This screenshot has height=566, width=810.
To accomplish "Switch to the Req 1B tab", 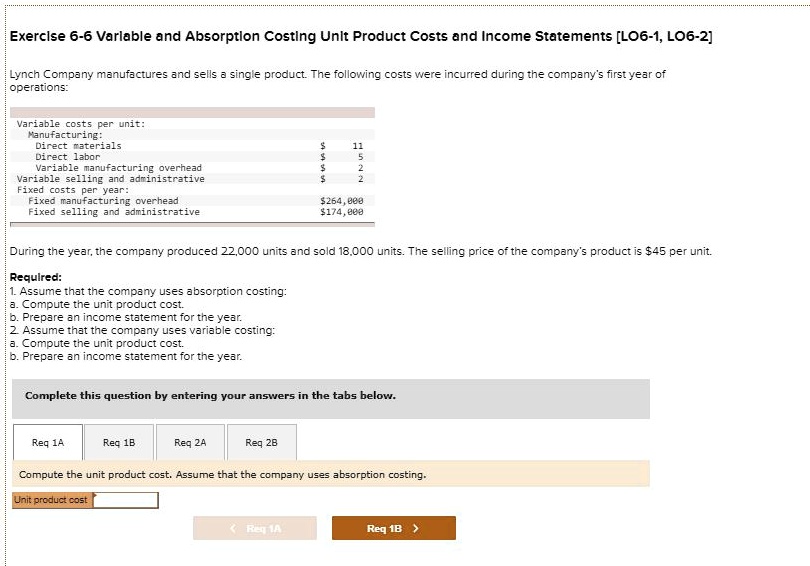I will (x=119, y=441).
